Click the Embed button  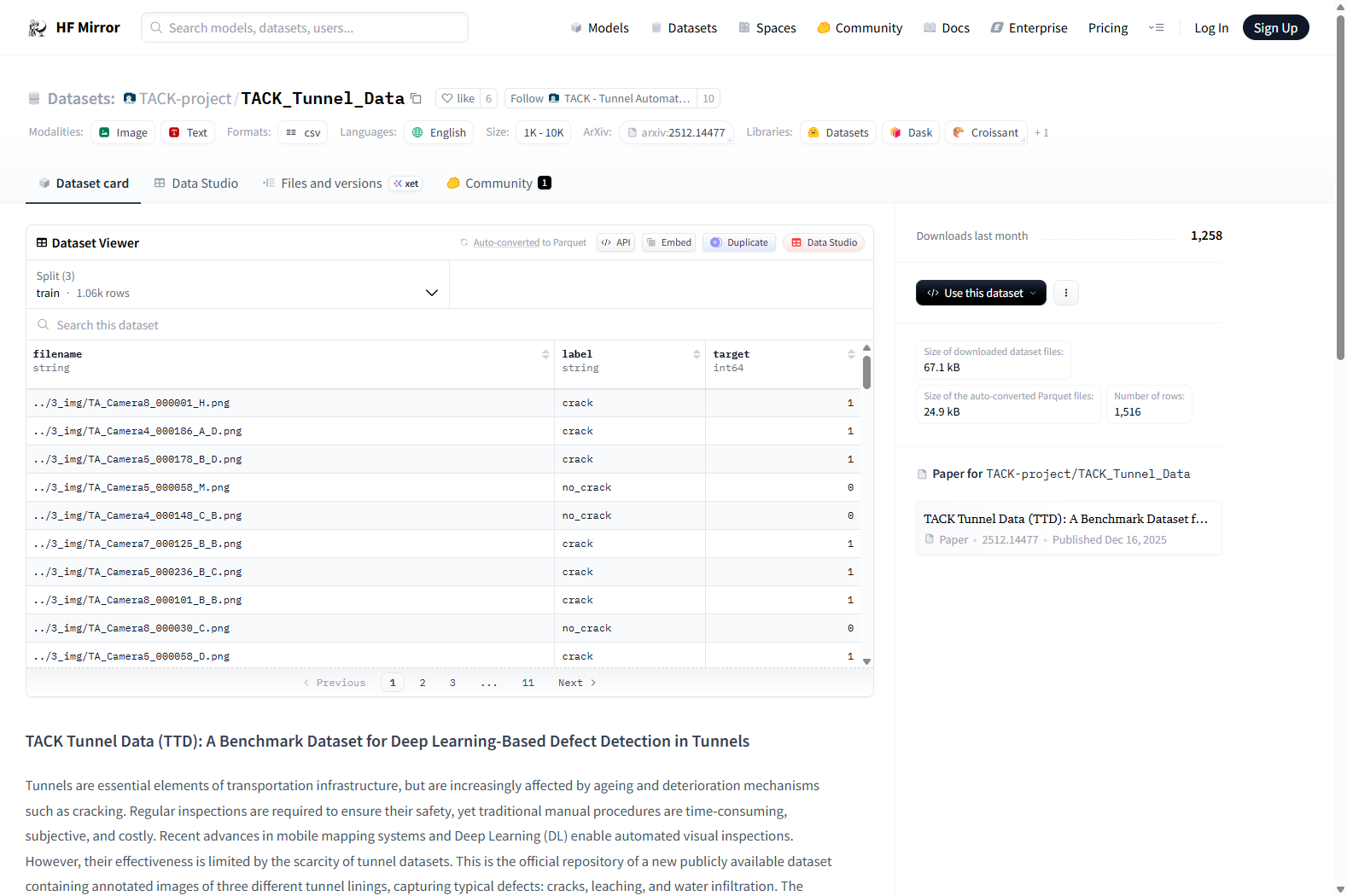668,242
